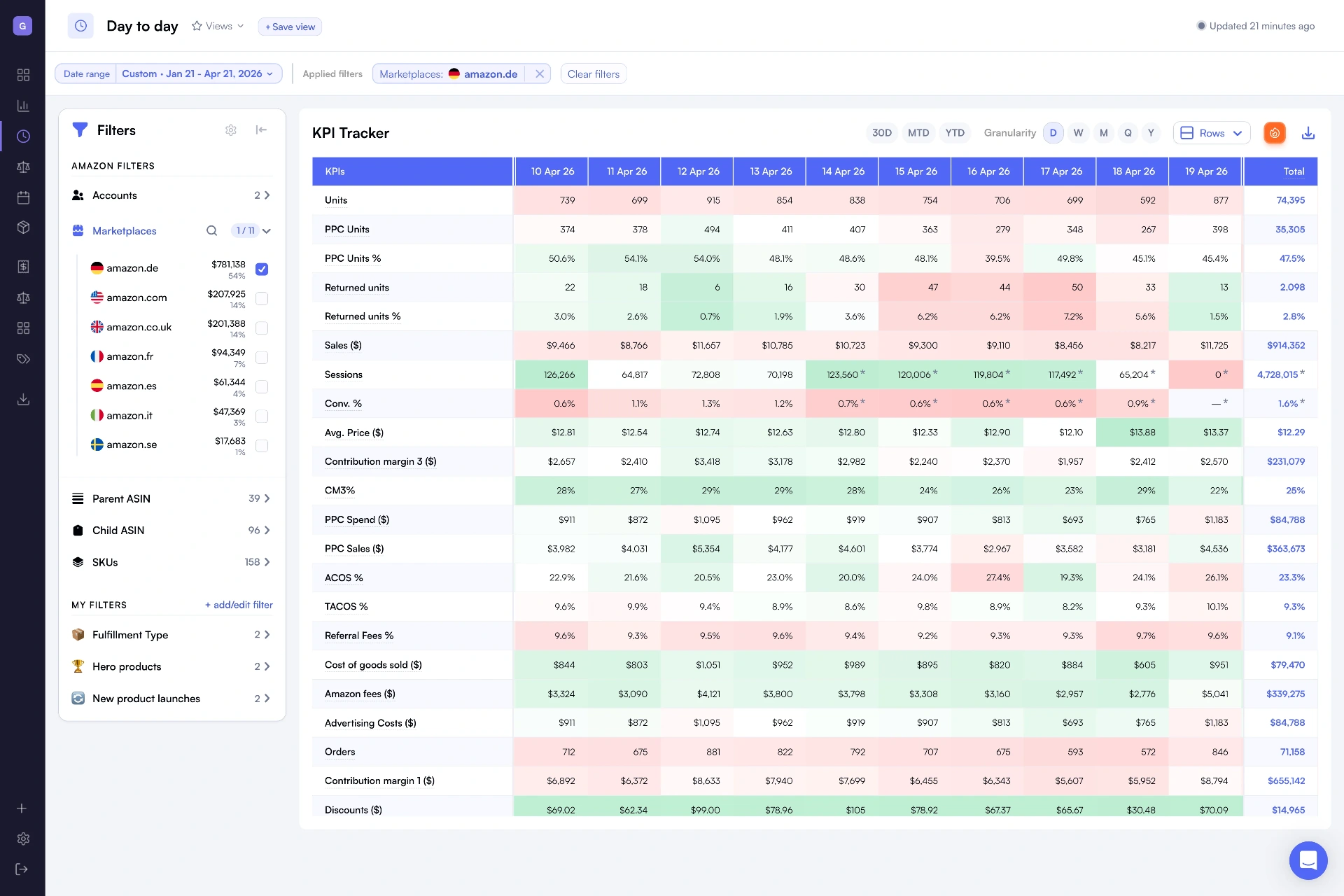Search marketplaces with magnifier icon
Viewport: 1344px width, 896px height.
pyautogui.click(x=211, y=231)
